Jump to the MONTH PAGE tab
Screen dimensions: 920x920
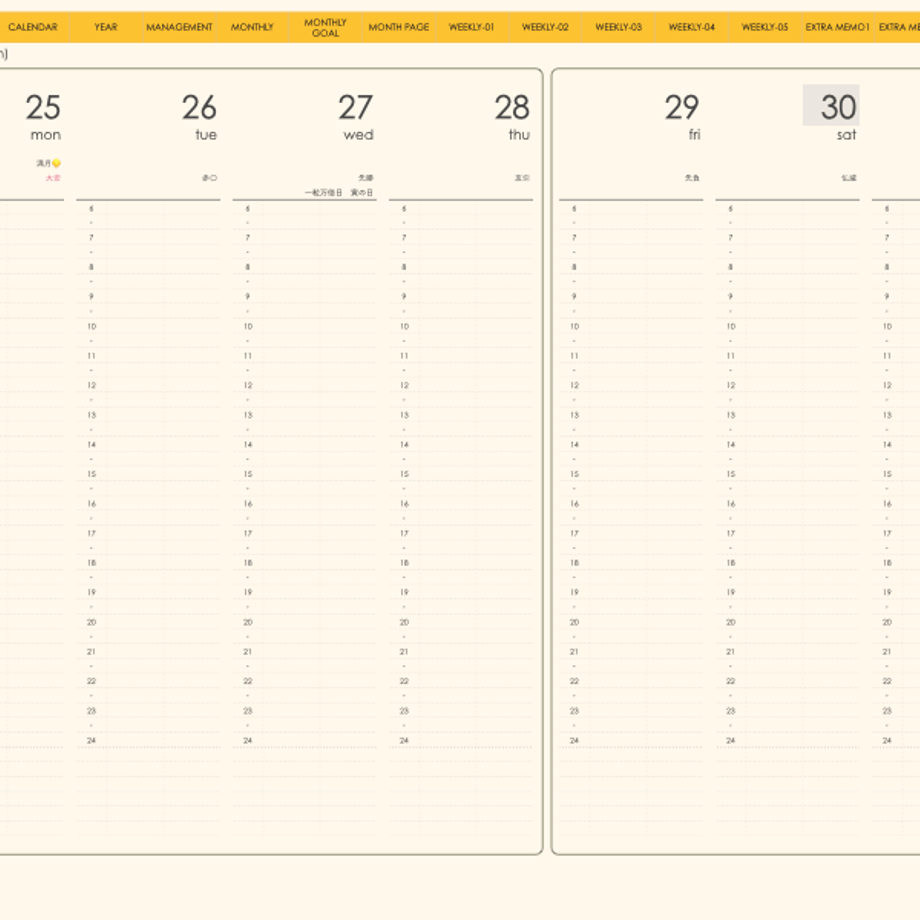click(x=399, y=27)
